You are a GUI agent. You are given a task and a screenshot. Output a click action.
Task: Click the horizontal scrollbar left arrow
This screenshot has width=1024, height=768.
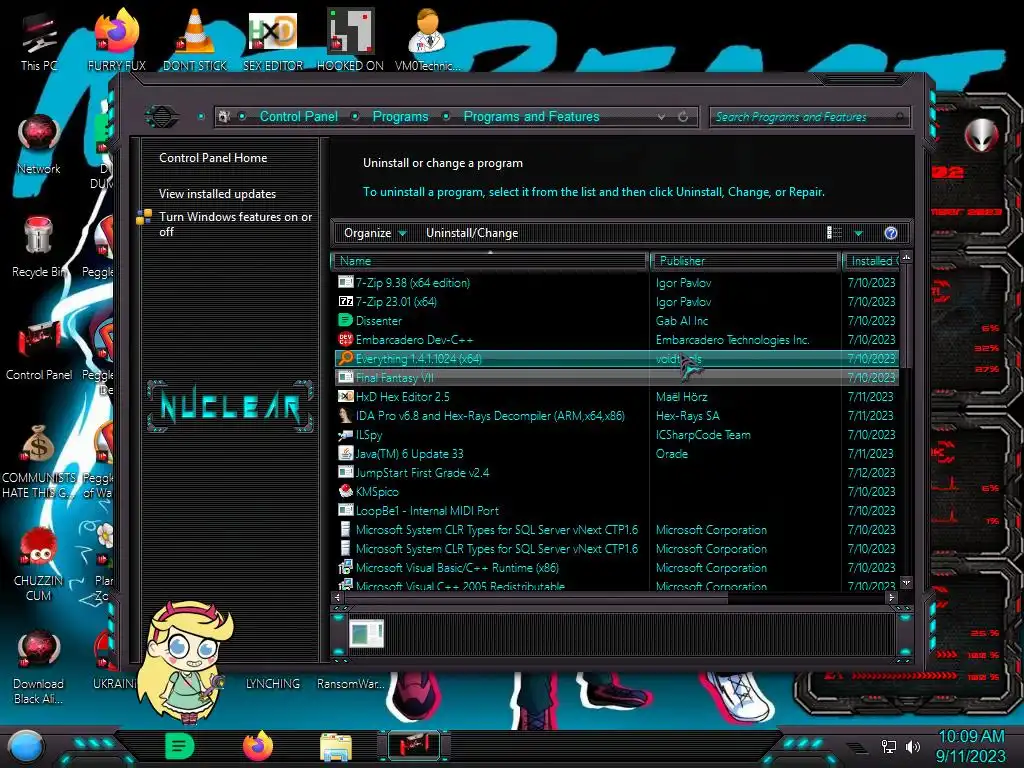pyautogui.click(x=338, y=597)
